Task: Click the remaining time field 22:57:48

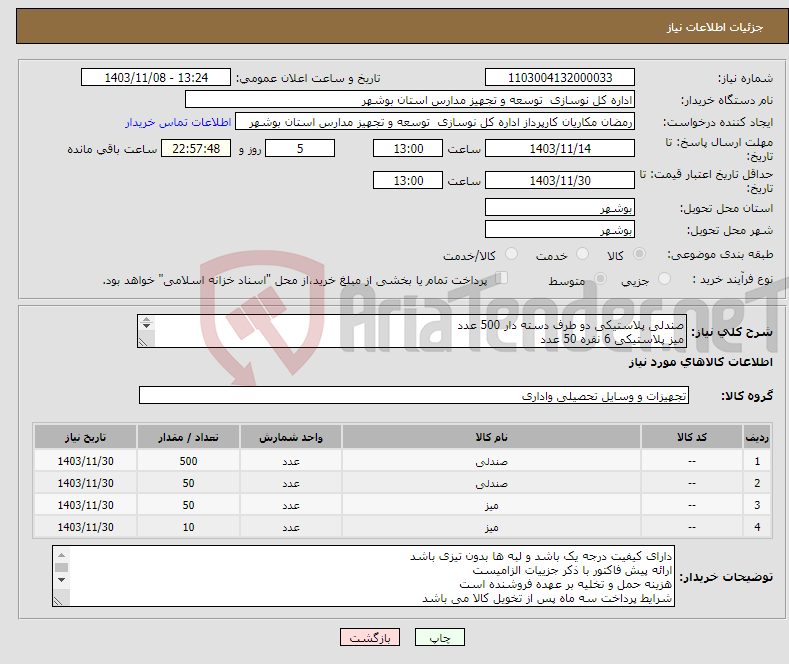Action: click(x=196, y=148)
